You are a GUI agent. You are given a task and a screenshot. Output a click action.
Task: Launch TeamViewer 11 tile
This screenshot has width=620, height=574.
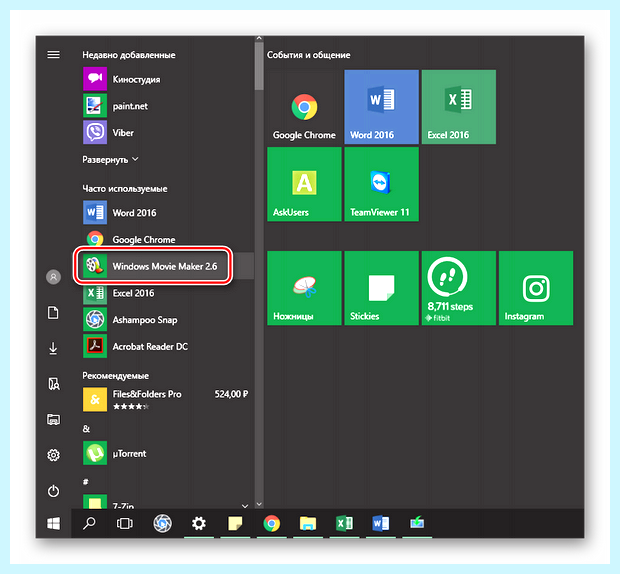click(381, 184)
